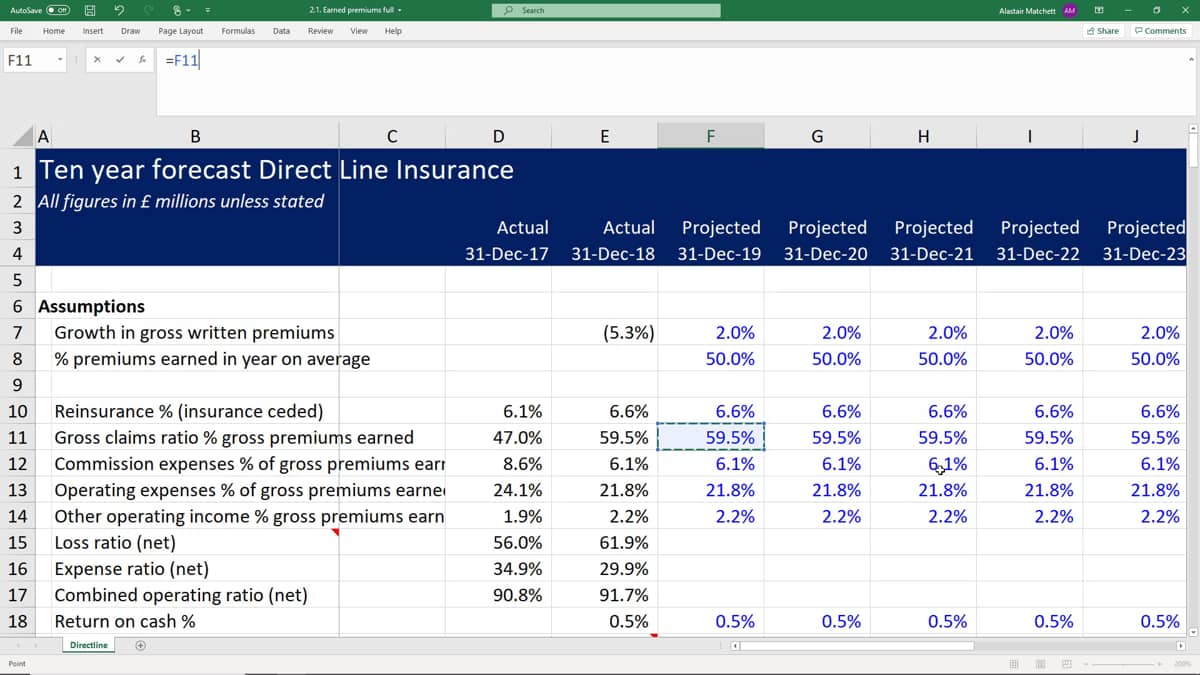Select column F header
The width and height of the screenshot is (1200, 675).
pyautogui.click(x=711, y=137)
